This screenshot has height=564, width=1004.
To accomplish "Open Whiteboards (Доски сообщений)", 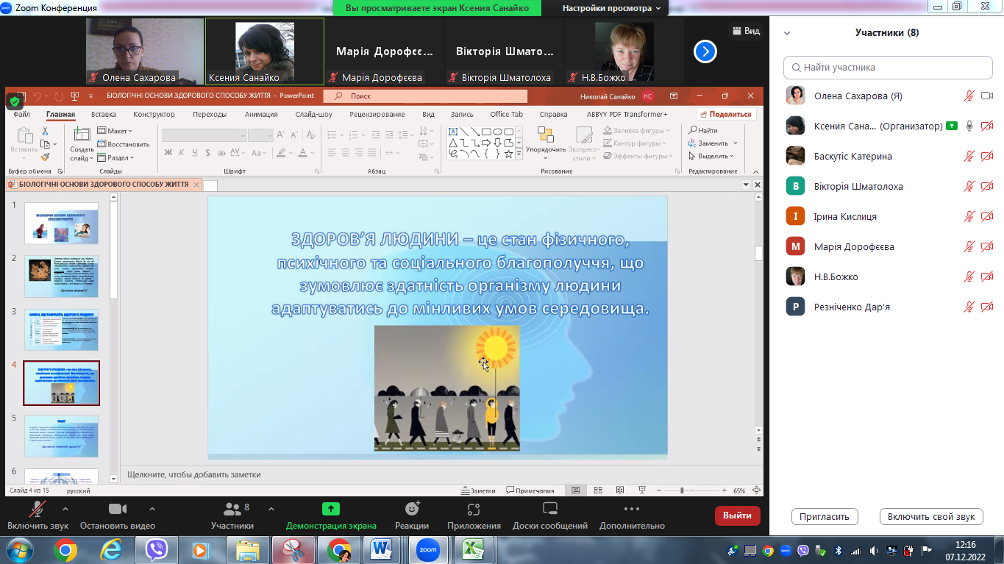I will coord(551,509).
